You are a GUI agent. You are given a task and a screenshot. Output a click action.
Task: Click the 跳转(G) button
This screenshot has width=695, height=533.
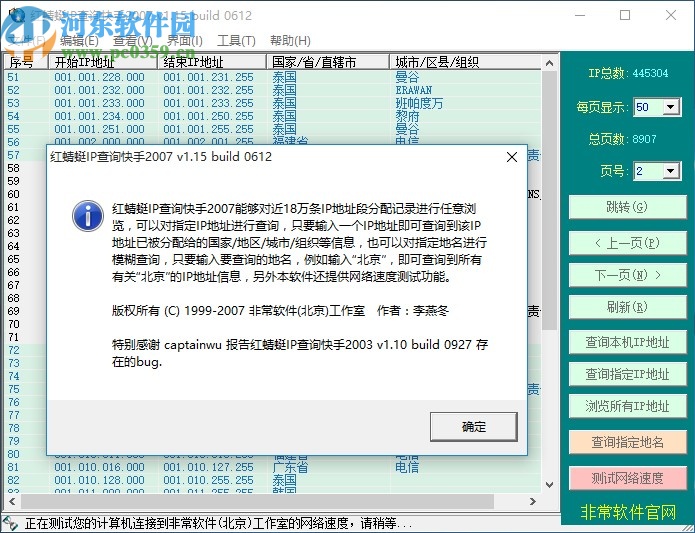[x=627, y=207]
